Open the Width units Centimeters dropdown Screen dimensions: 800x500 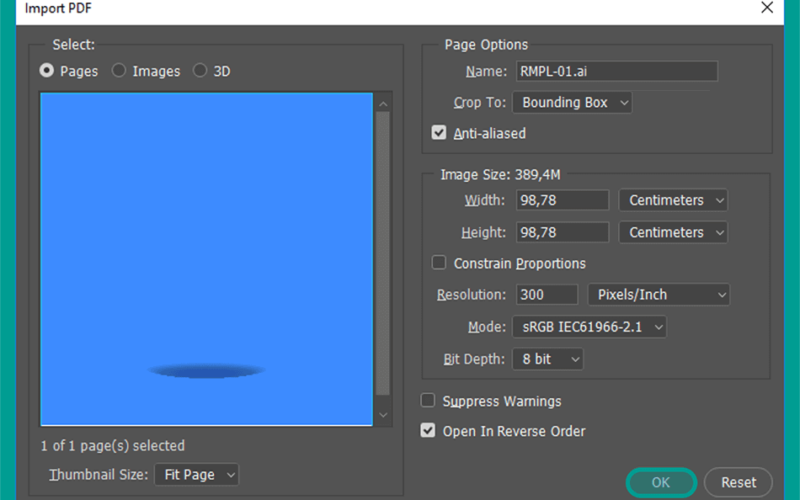tap(673, 200)
